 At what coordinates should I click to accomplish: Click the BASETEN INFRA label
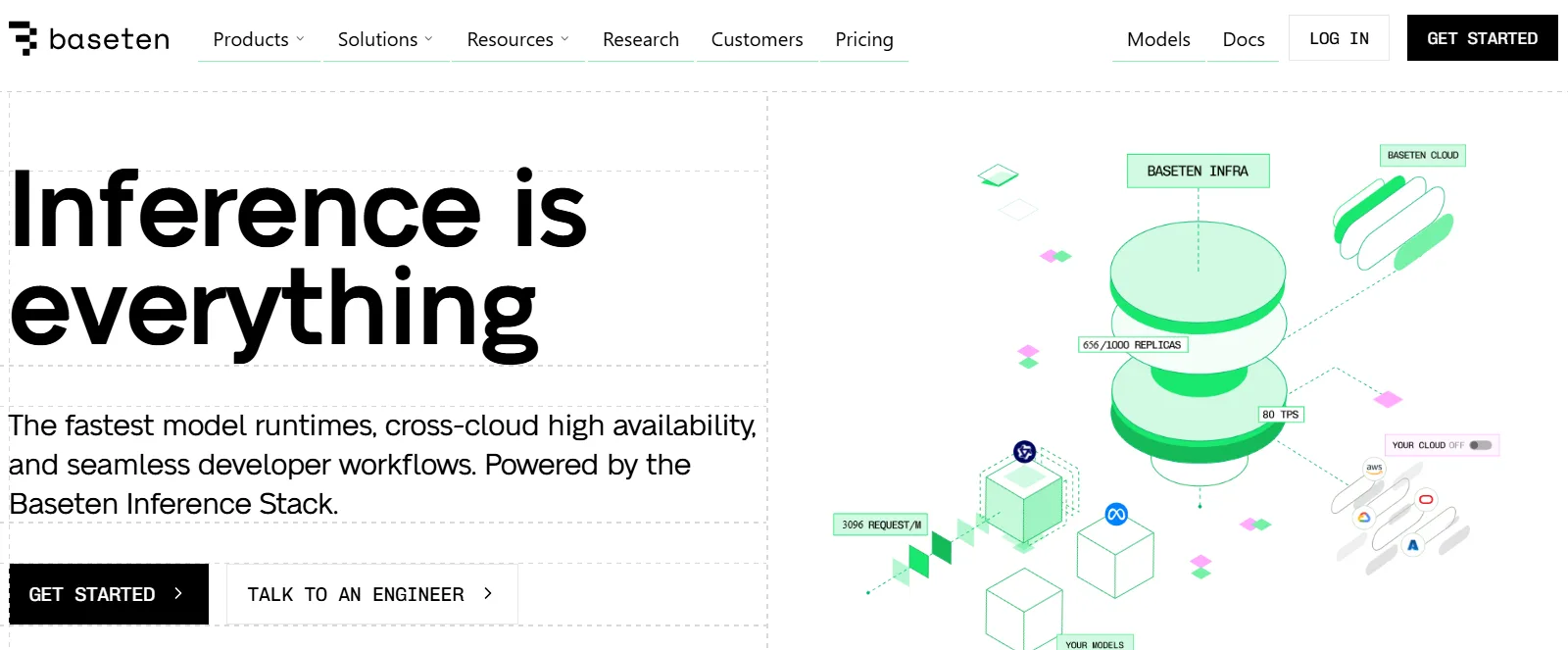coord(1198,171)
